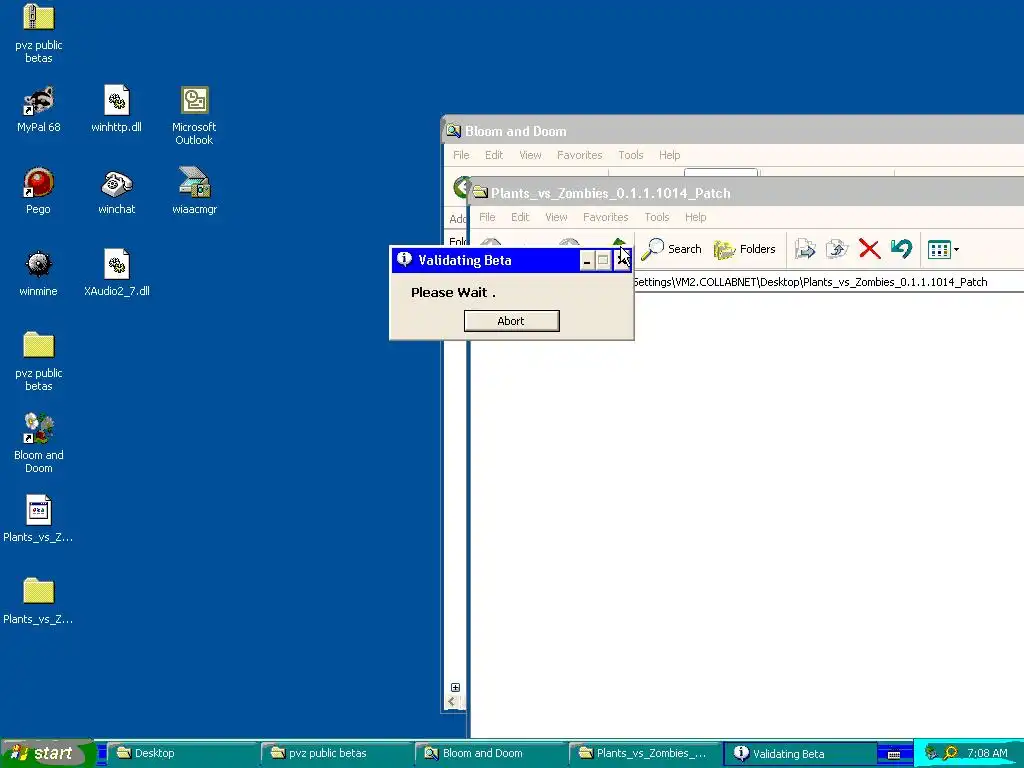Open View menu in Patch window
This screenshot has height=768, width=1024.
[x=556, y=217]
